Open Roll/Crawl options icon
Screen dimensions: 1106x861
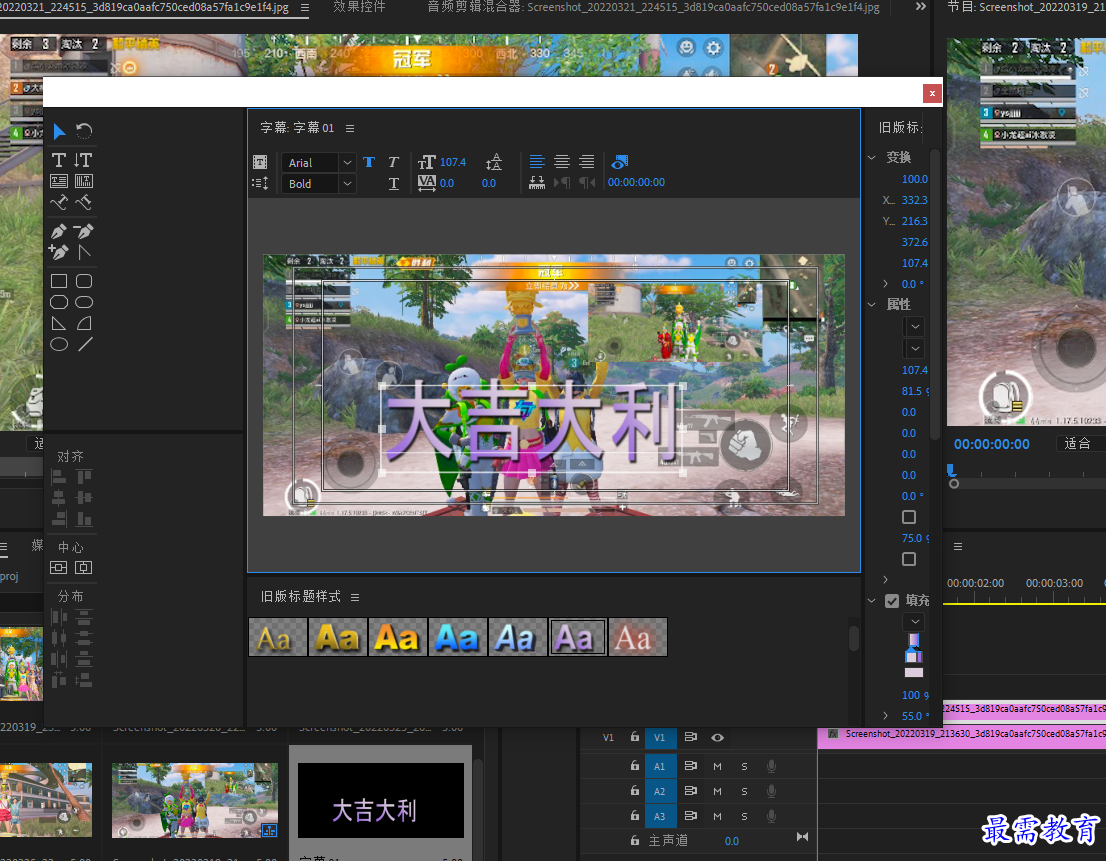point(260,183)
